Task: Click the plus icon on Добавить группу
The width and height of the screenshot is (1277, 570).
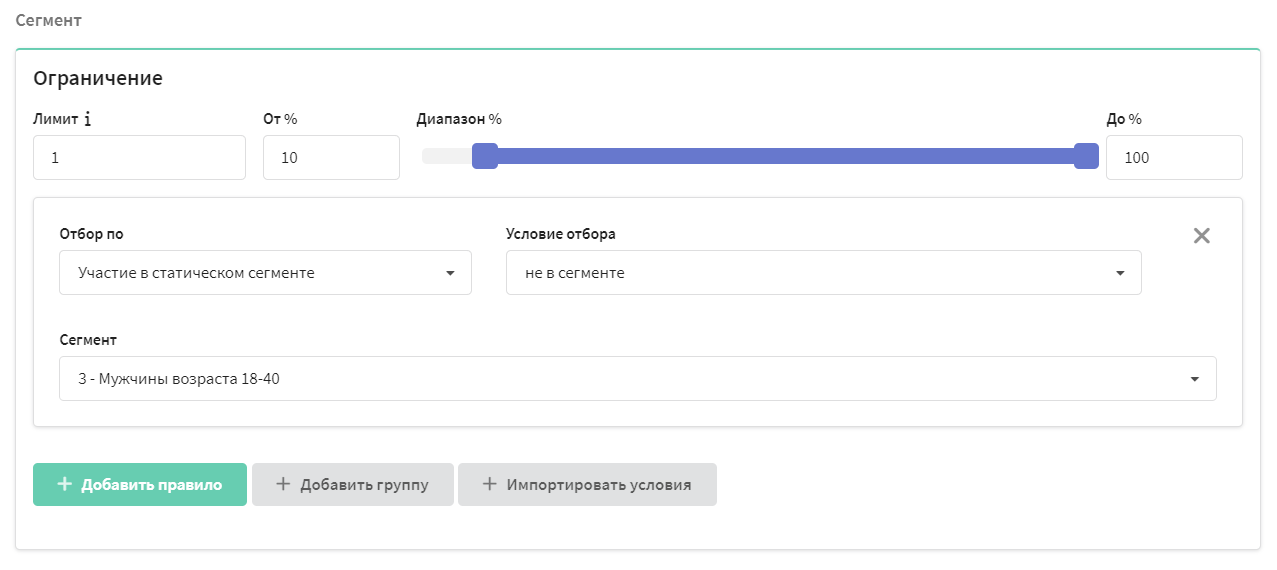Action: tap(283, 484)
